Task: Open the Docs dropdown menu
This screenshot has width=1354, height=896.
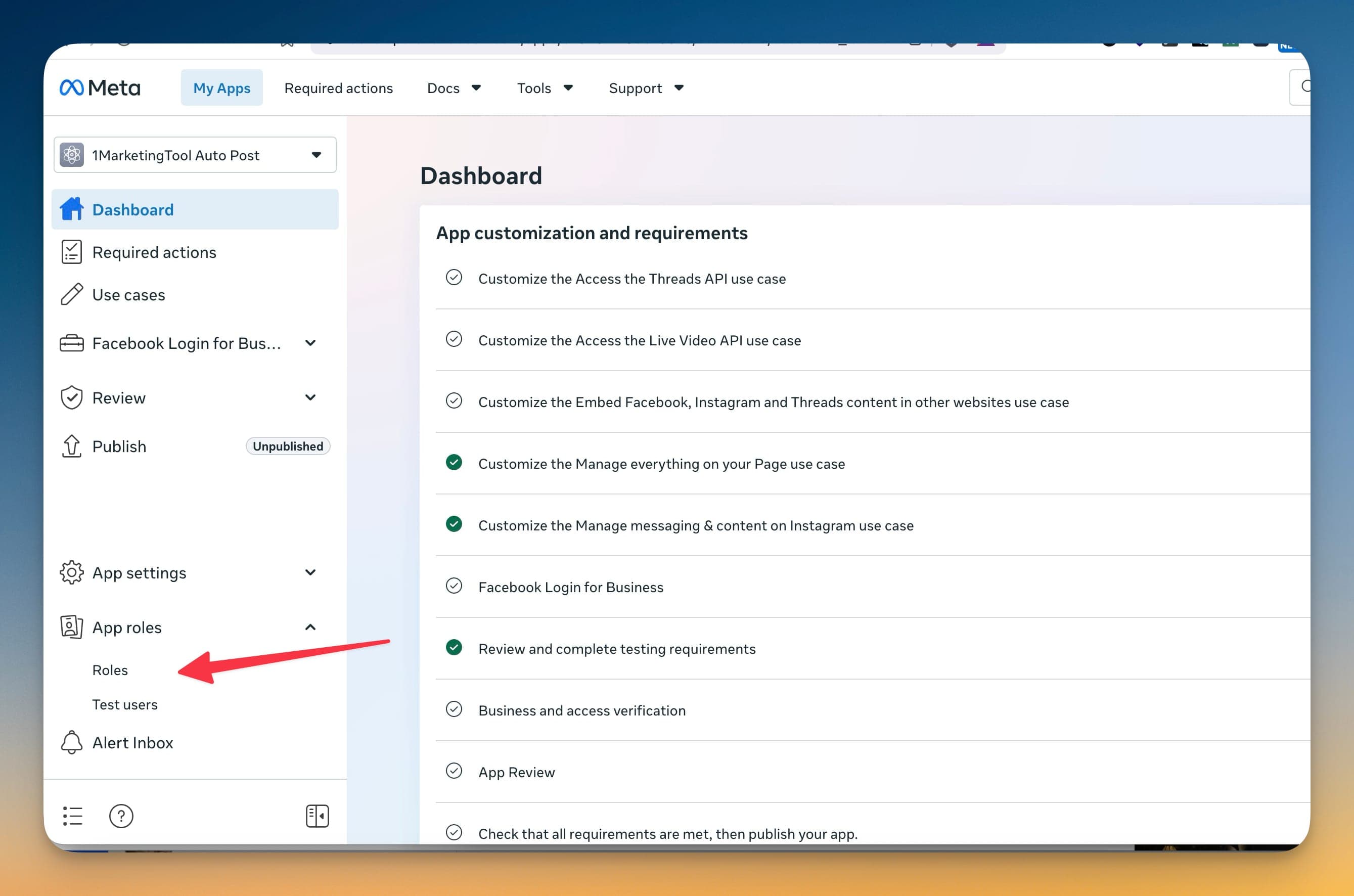Action: coord(454,88)
